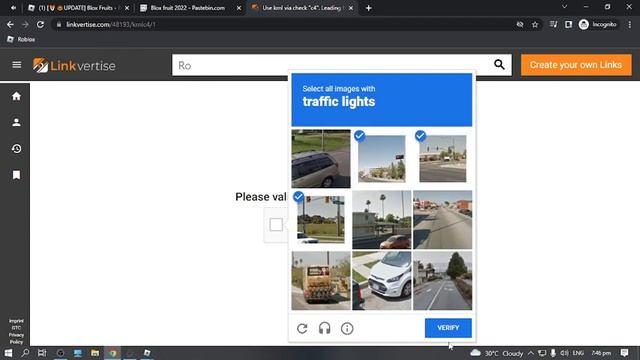
Task: Open the browser side panel icon
Action: tap(568, 24)
